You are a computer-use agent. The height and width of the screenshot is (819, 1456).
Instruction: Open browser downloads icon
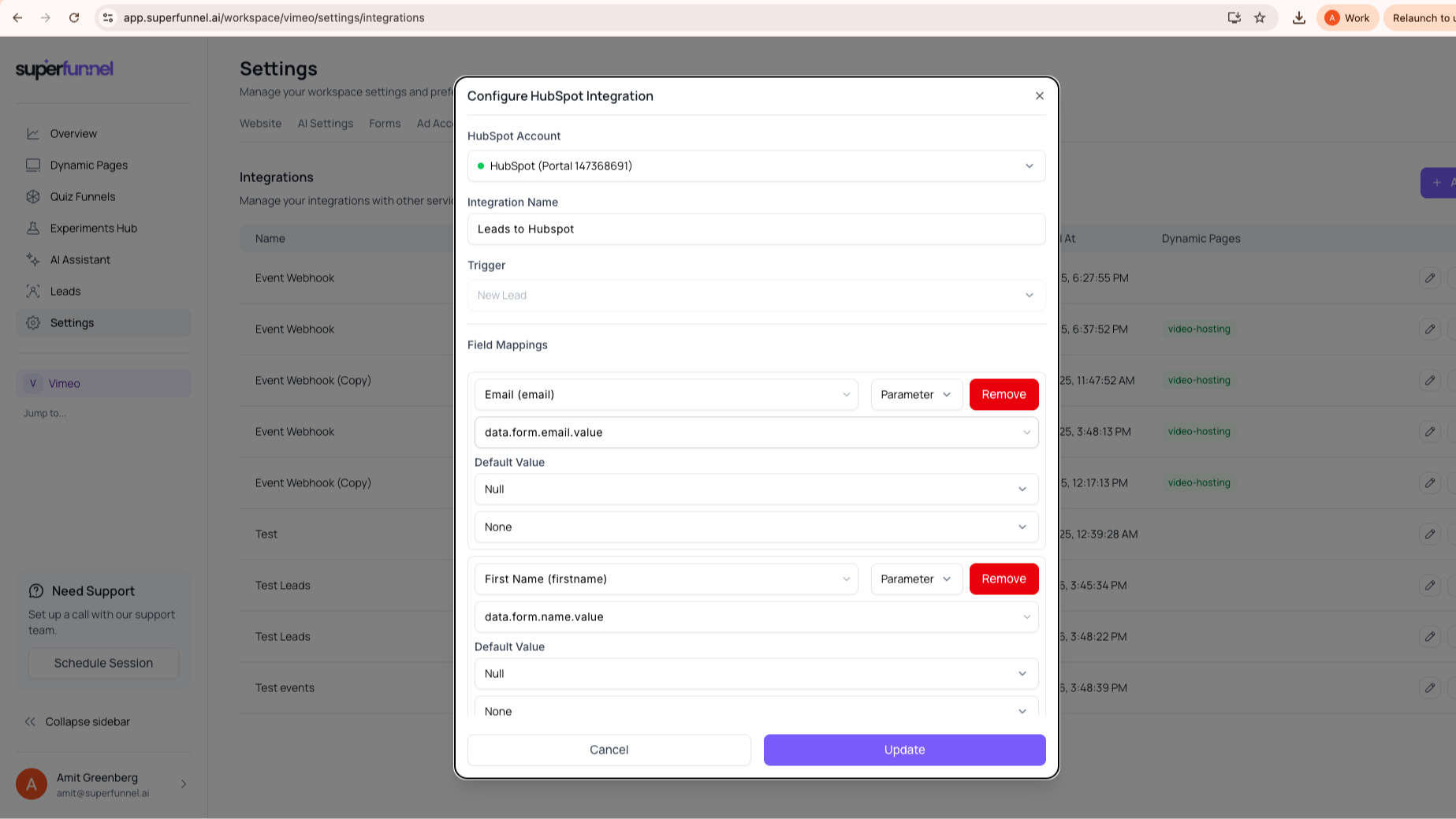(x=1298, y=17)
